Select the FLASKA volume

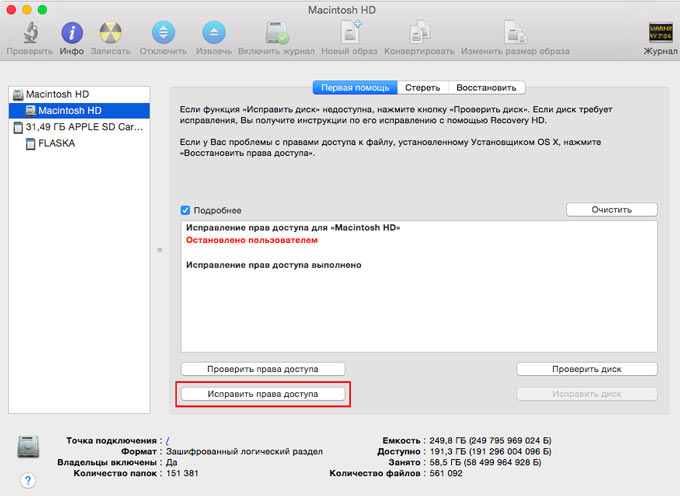[x=79, y=143]
